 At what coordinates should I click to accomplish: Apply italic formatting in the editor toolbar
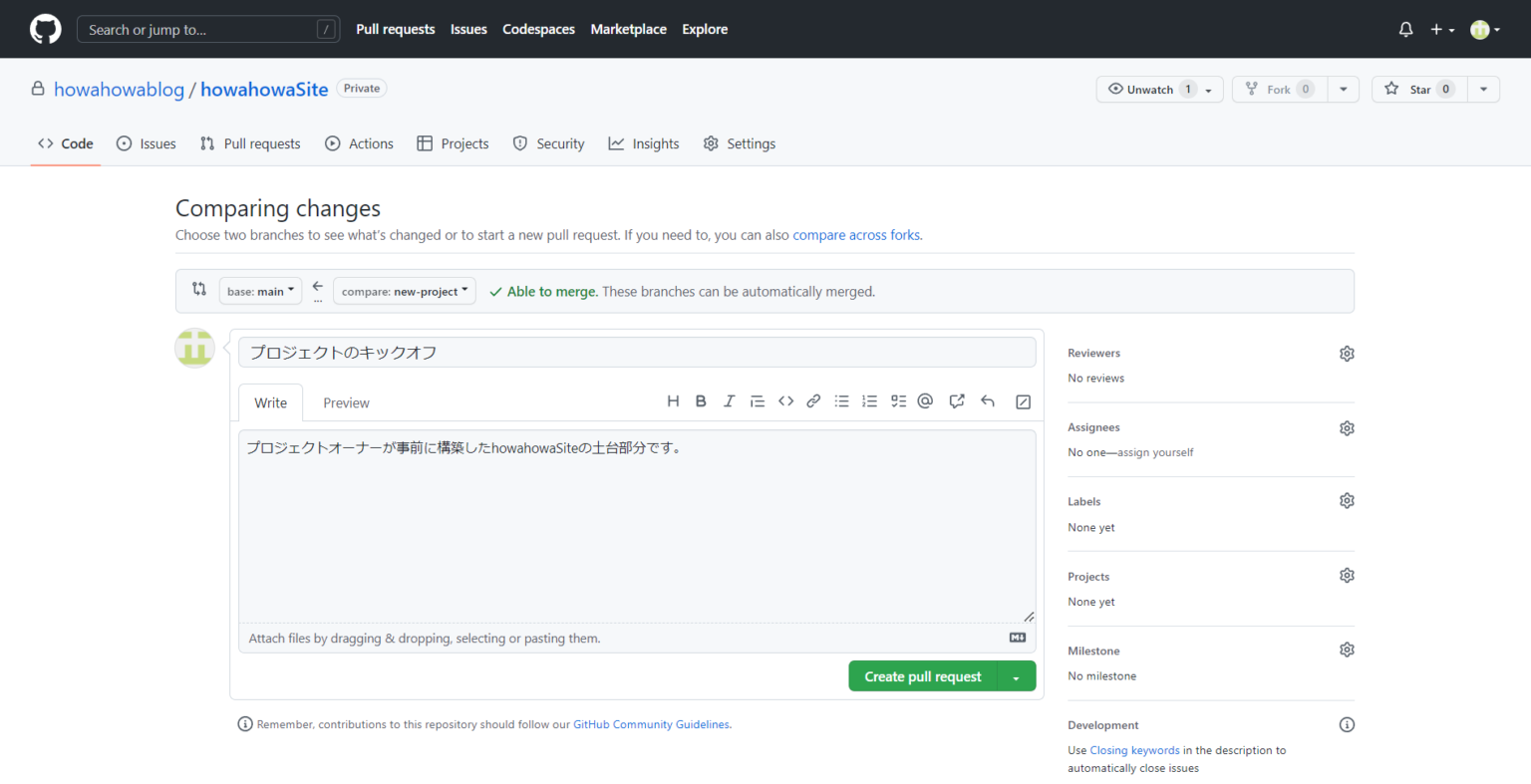pyautogui.click(x=729, y=401)
